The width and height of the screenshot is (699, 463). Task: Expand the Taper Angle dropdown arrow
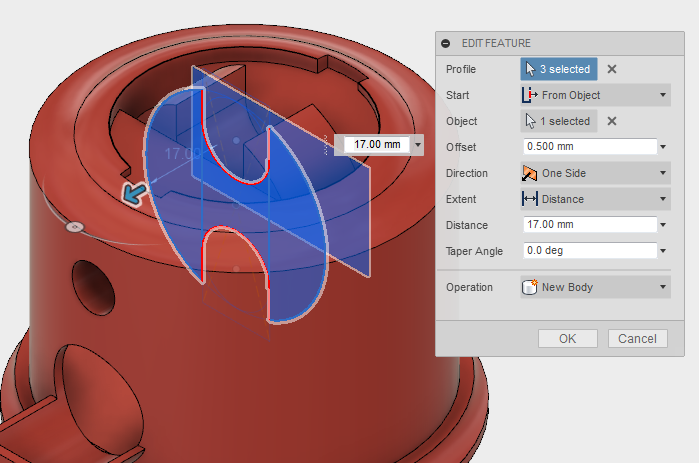(x=663, y=251)
